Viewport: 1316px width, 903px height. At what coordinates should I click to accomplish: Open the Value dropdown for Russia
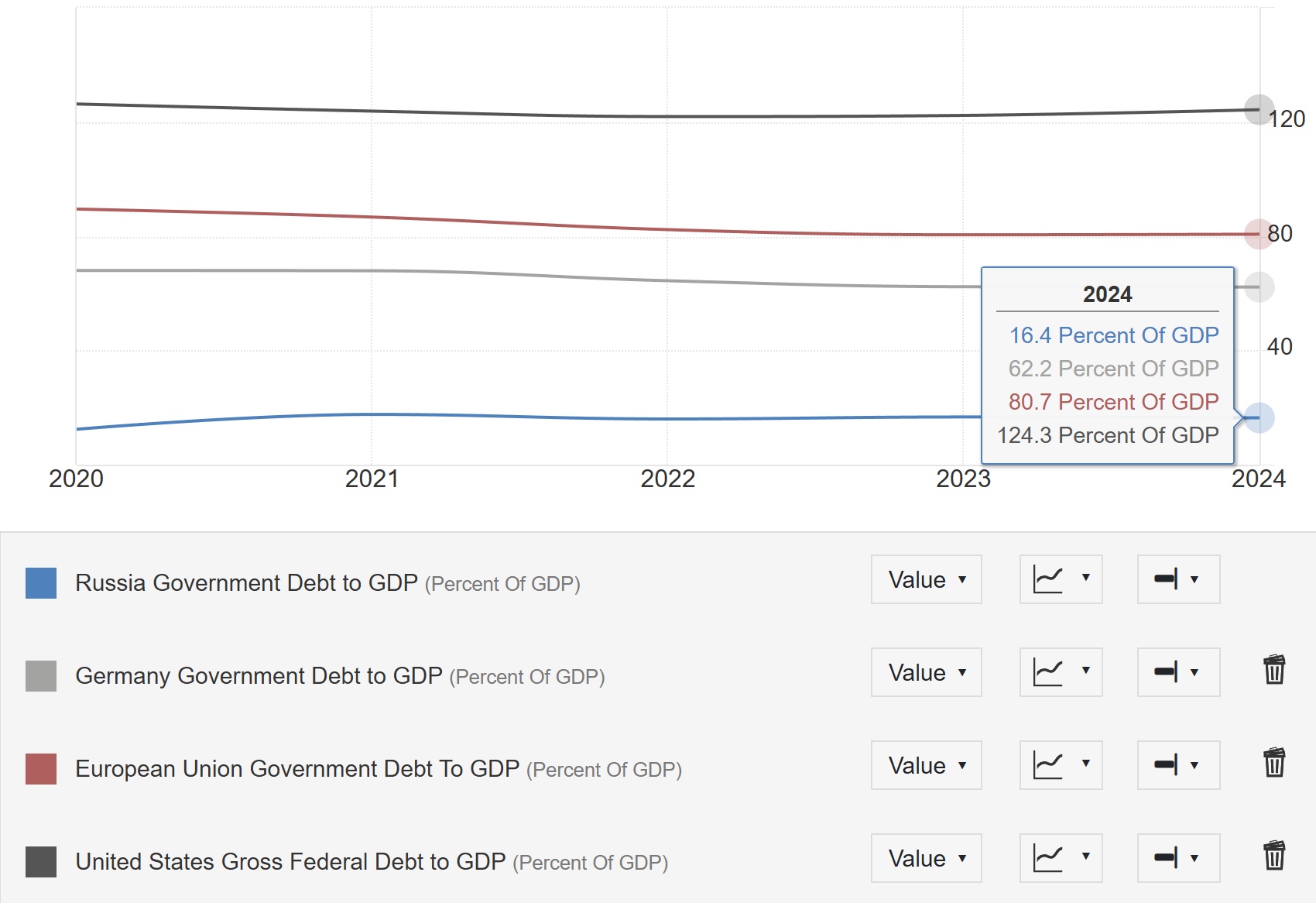pos(926,579)
